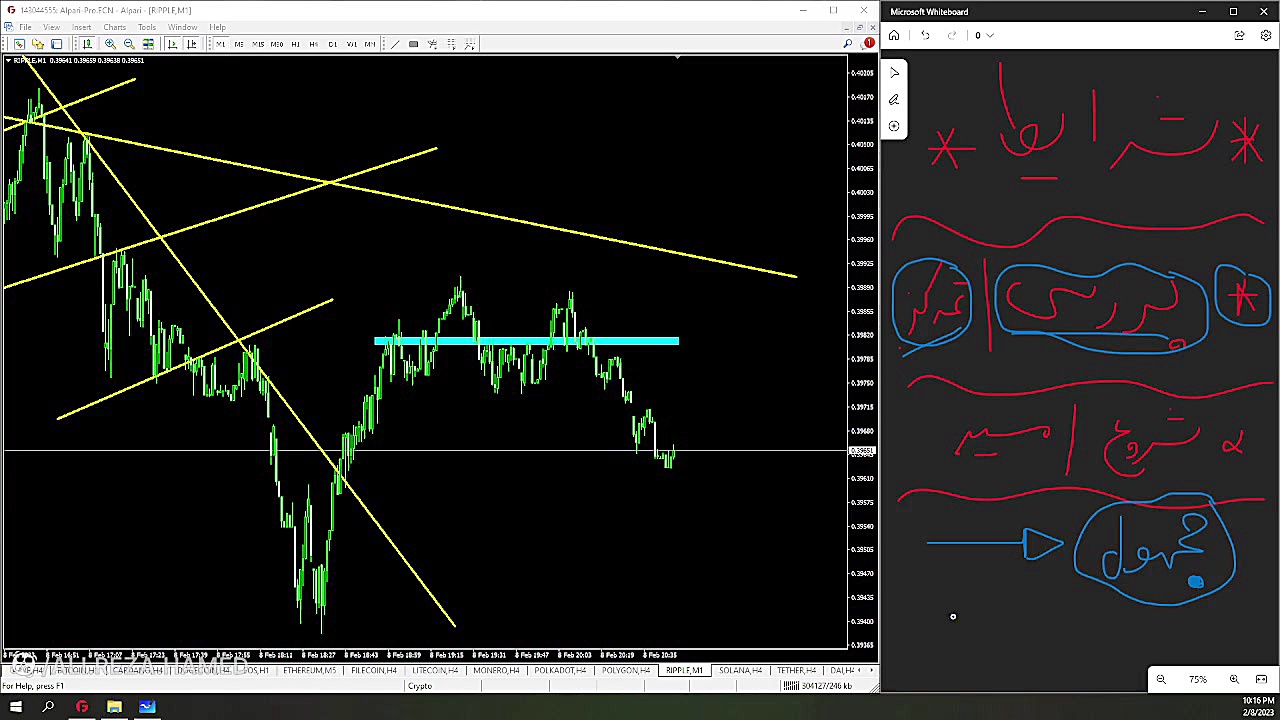
Task: Open the View menu
Action: [x=51, y=27]
